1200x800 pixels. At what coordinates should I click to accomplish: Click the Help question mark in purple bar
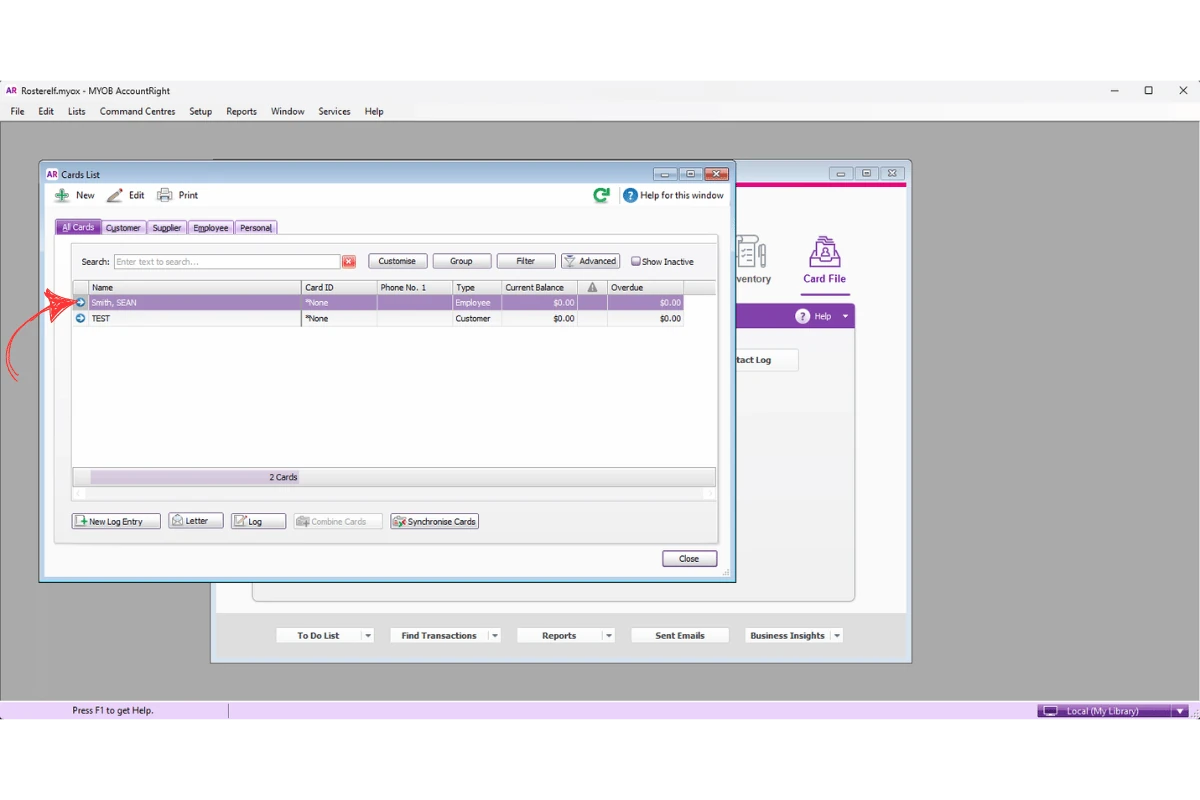802,316
